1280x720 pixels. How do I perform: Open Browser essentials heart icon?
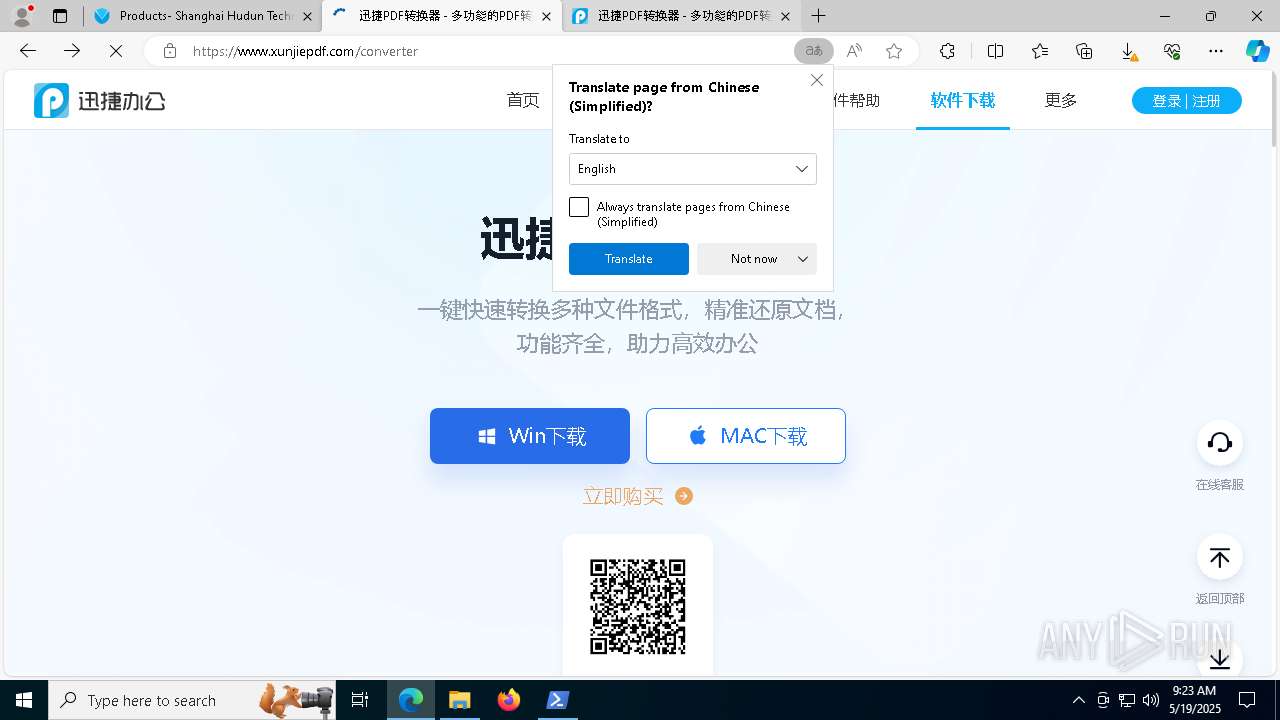(x=1172, y=51)
